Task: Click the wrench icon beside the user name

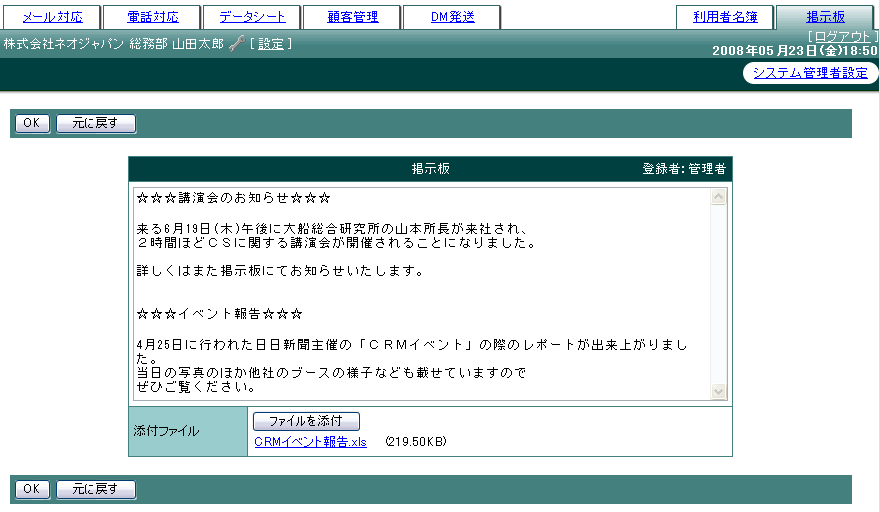Action: click(236, 44)
